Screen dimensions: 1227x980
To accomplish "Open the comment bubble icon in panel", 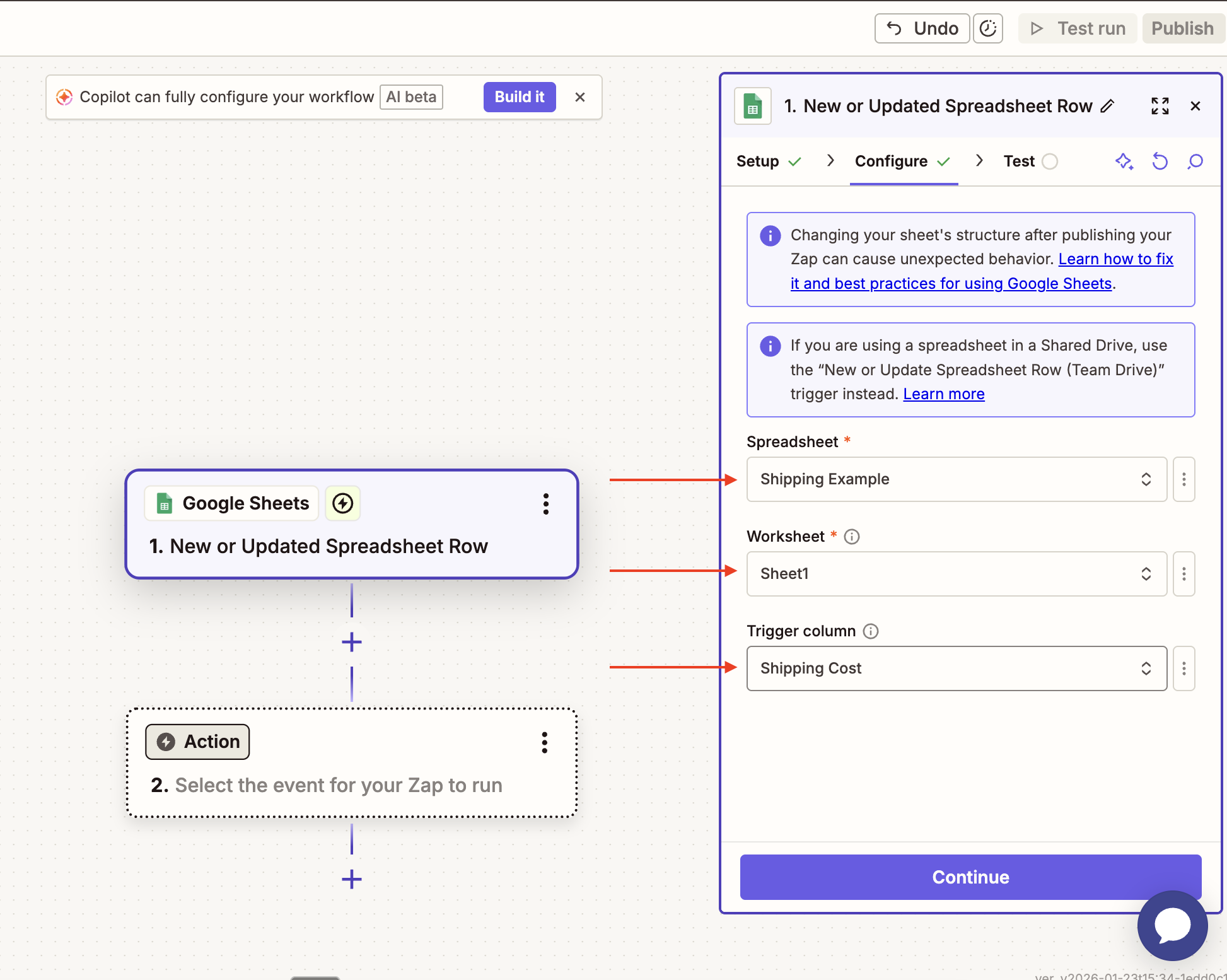I will [1195, 161].
